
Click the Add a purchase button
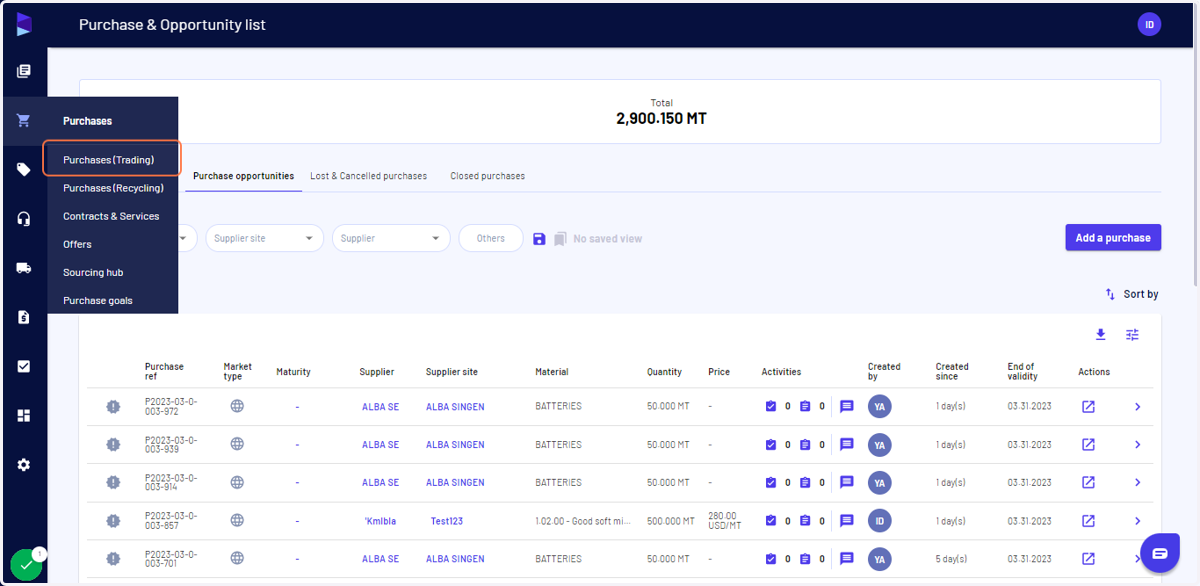[x=1113, y=238]
